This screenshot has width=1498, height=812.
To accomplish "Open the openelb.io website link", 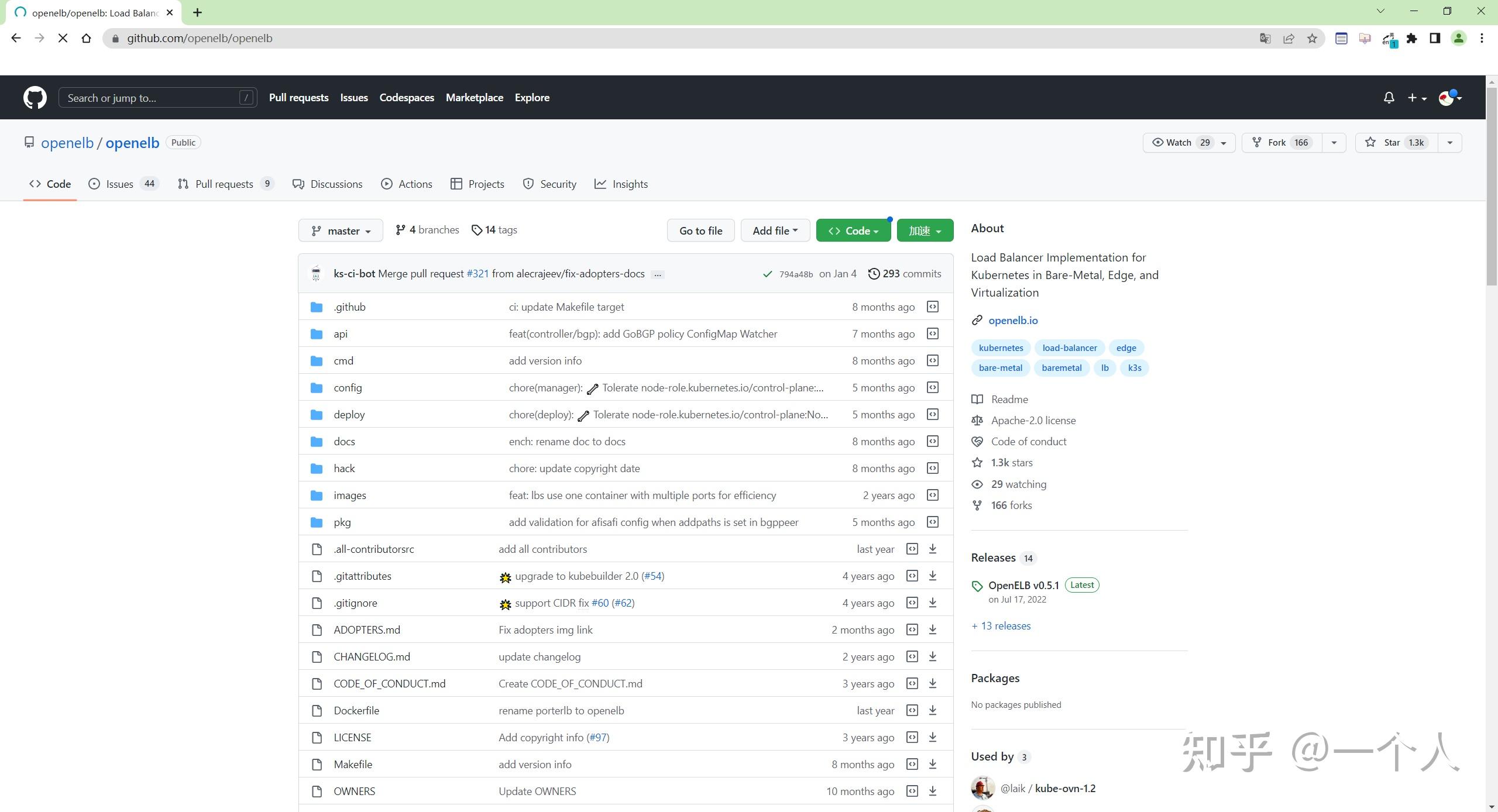I will point(1013,320).
